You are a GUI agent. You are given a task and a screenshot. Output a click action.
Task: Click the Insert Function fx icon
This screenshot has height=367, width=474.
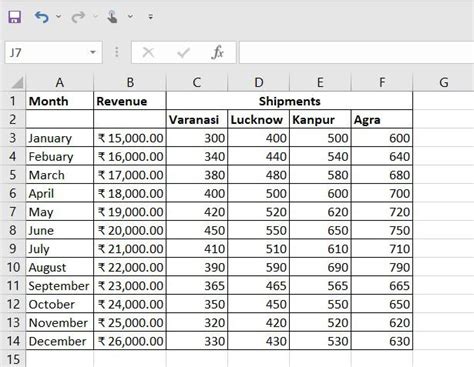pos(217,52)
